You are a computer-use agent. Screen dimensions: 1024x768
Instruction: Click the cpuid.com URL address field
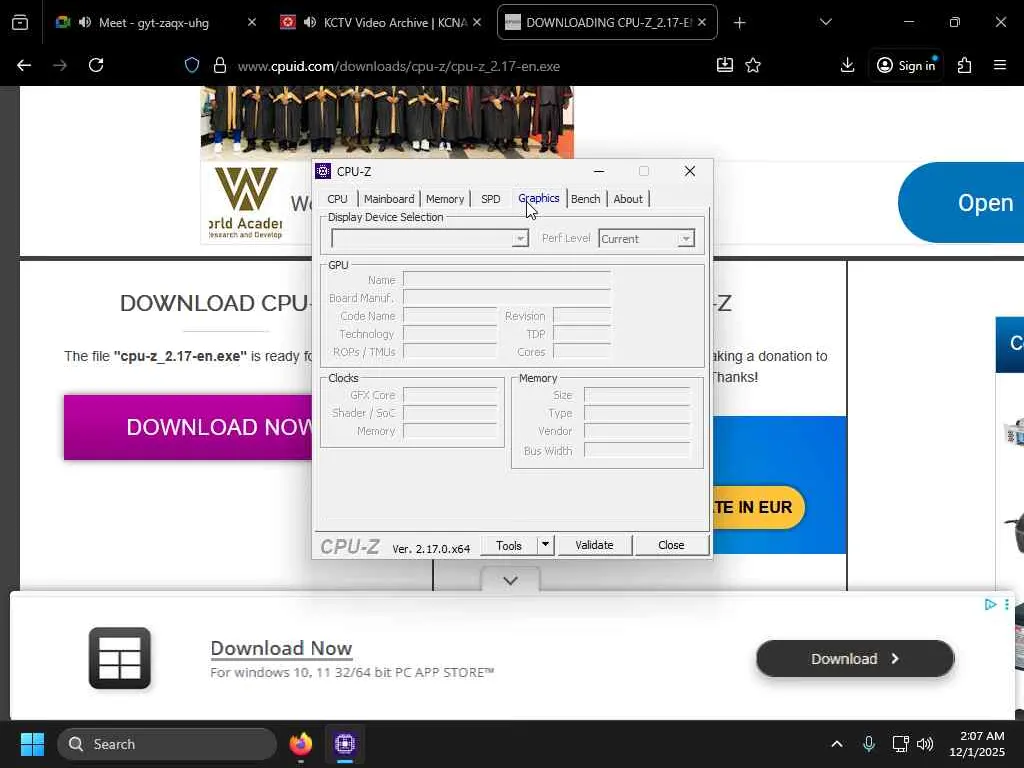pos(398,66)
